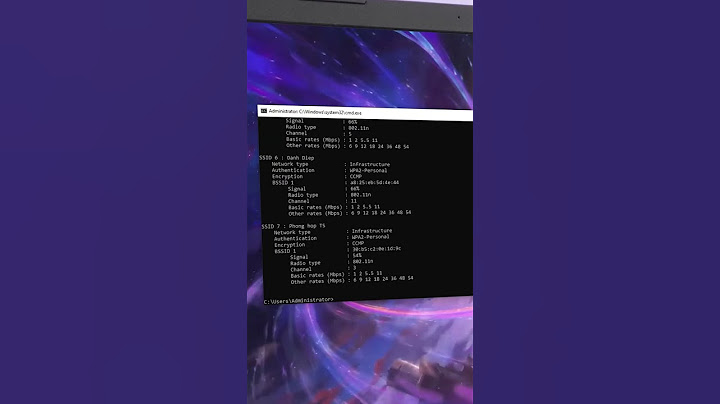Click '802.11n' radio type under SSID 6

click(360, 195)
